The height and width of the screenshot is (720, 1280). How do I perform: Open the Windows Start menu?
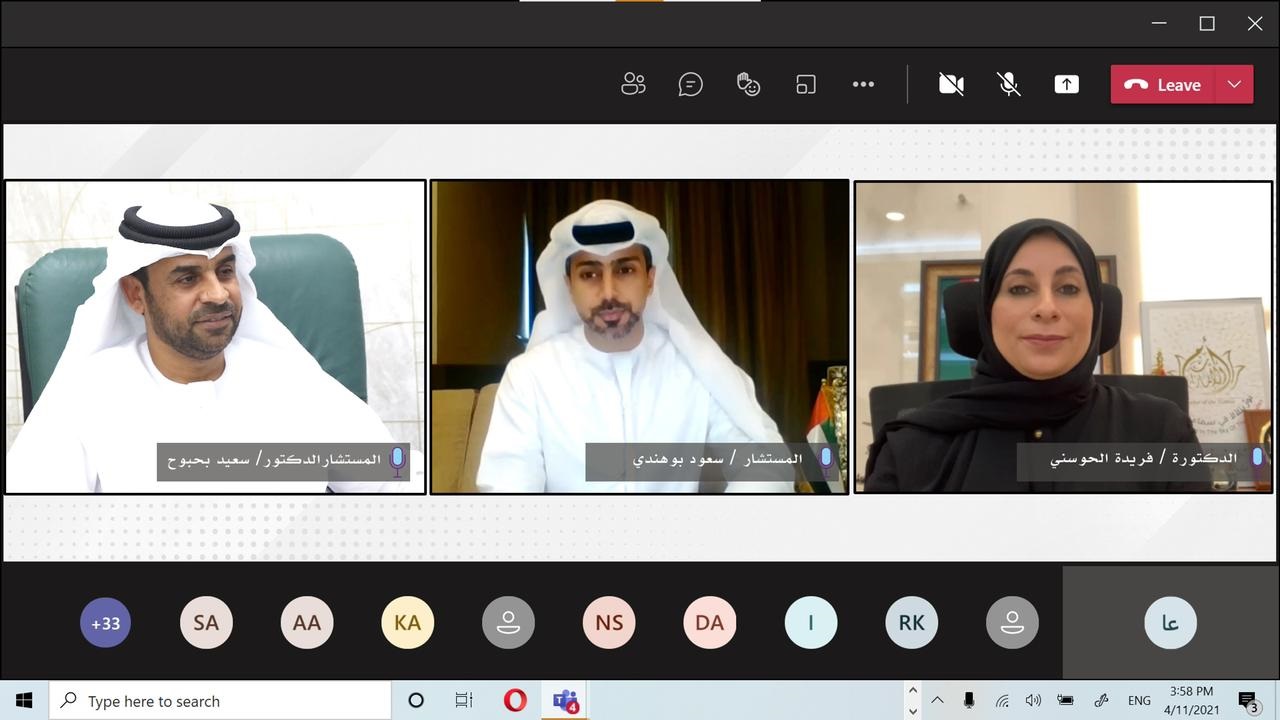click(x=24, y=701)
